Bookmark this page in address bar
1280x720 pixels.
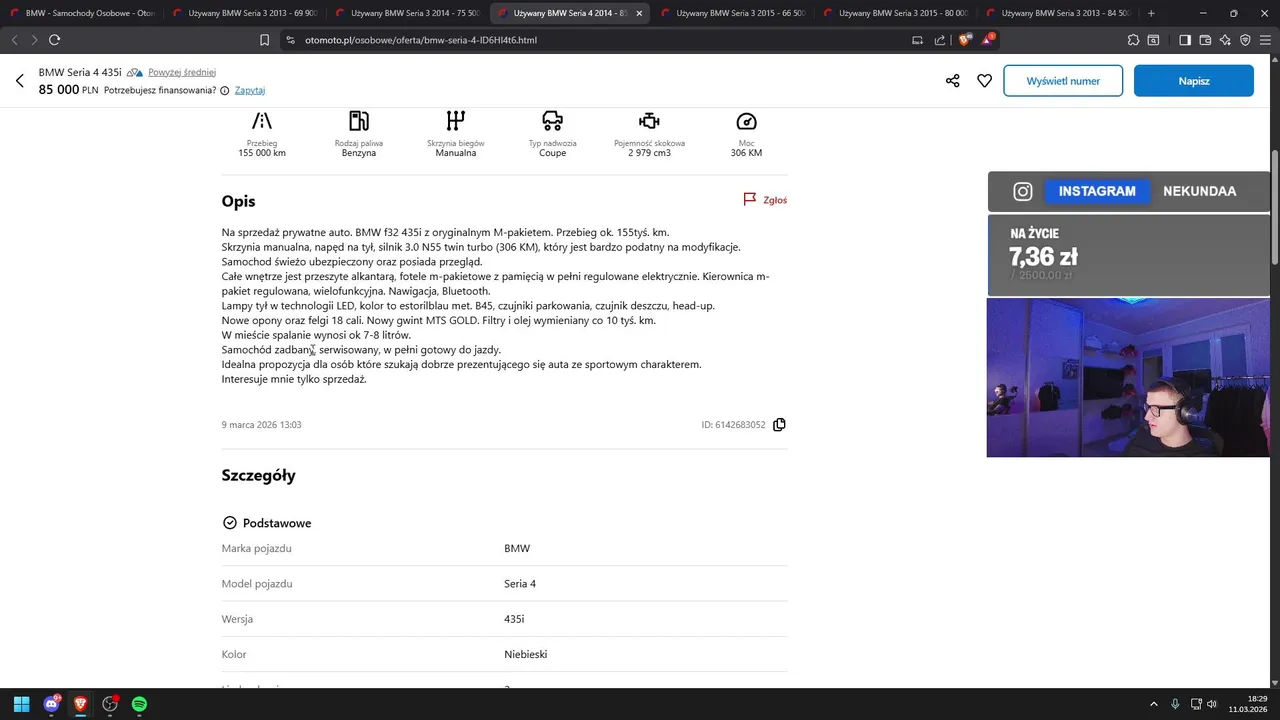tap(264, 40)
